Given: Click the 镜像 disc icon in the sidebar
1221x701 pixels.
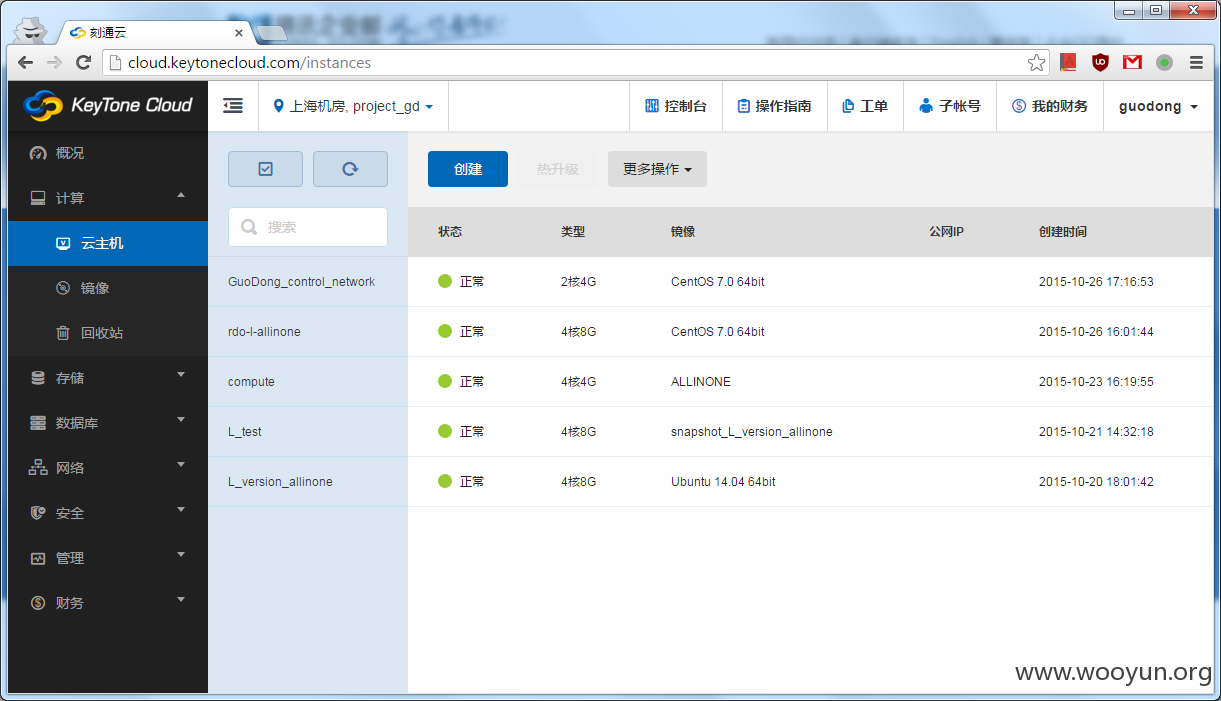Looking at the screenshot, I should click(x=62, y=288).
